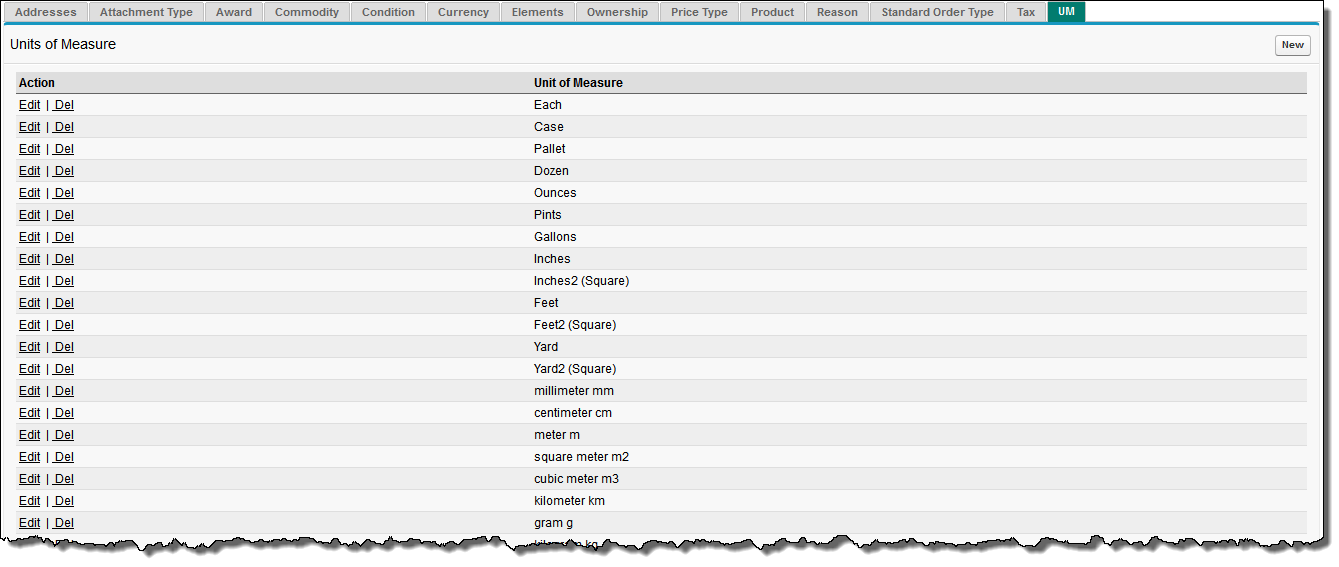Click the New button
This screenshot has width=1339, height=567.
(1292, 45)
